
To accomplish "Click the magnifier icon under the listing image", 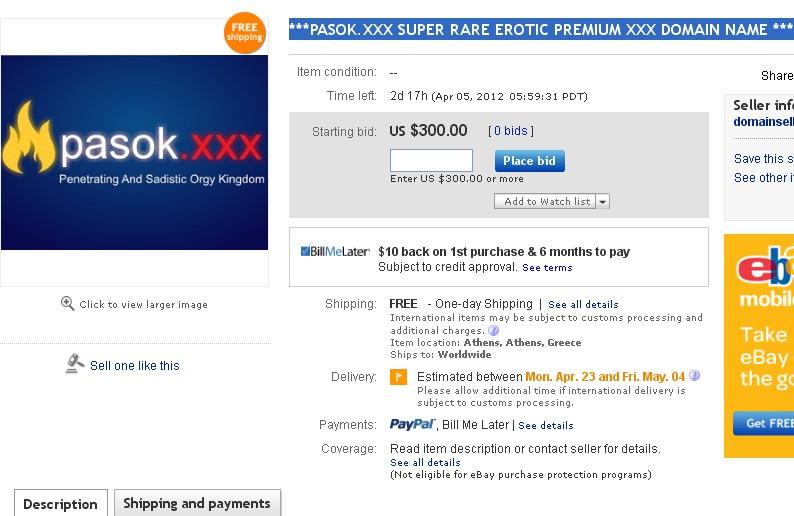I will 68,304.
